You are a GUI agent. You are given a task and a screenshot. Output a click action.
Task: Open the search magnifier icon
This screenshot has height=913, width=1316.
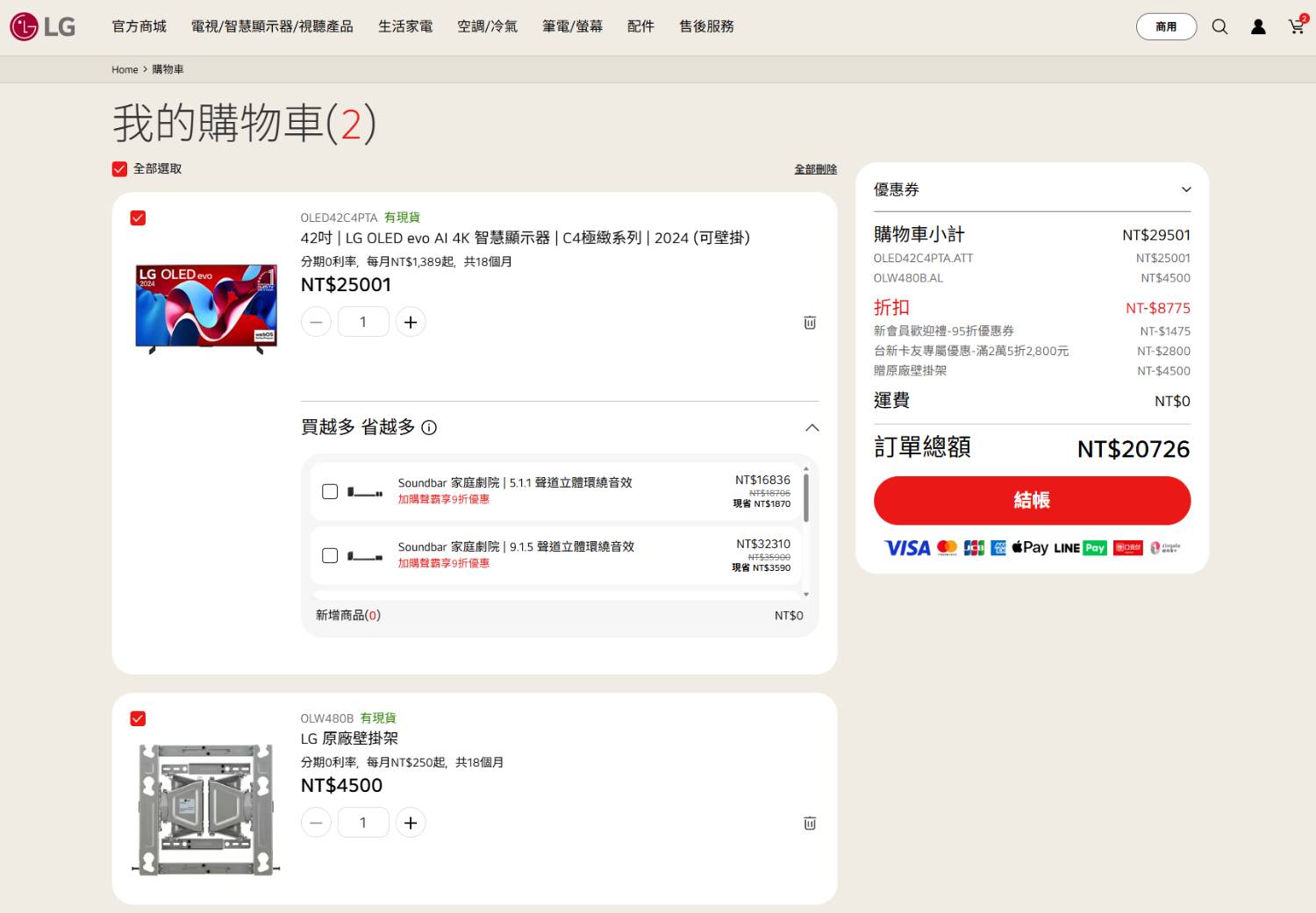[1219, 26]
